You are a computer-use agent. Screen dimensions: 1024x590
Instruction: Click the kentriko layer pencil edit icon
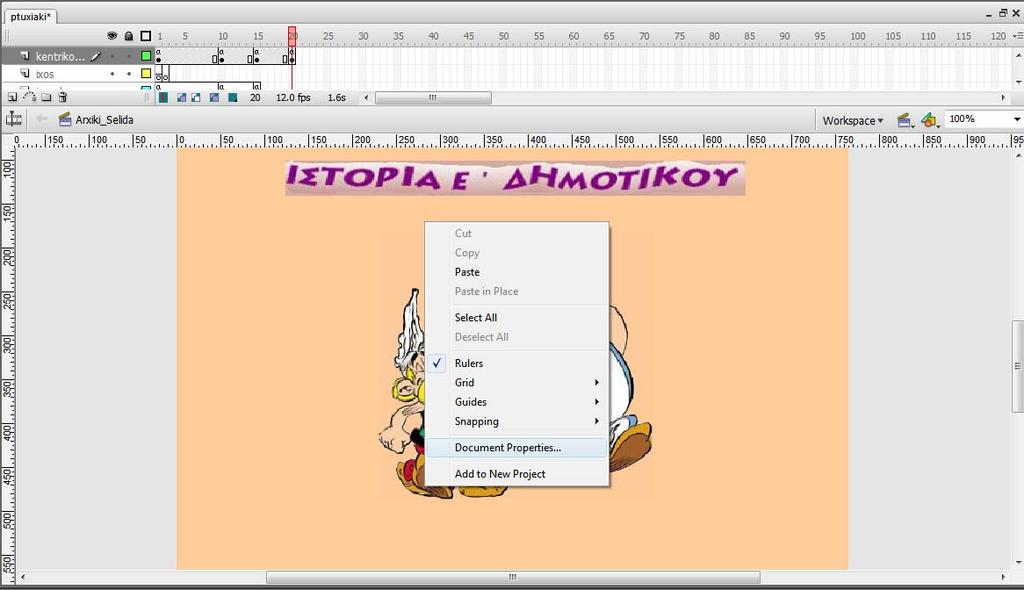click(96, 56)
